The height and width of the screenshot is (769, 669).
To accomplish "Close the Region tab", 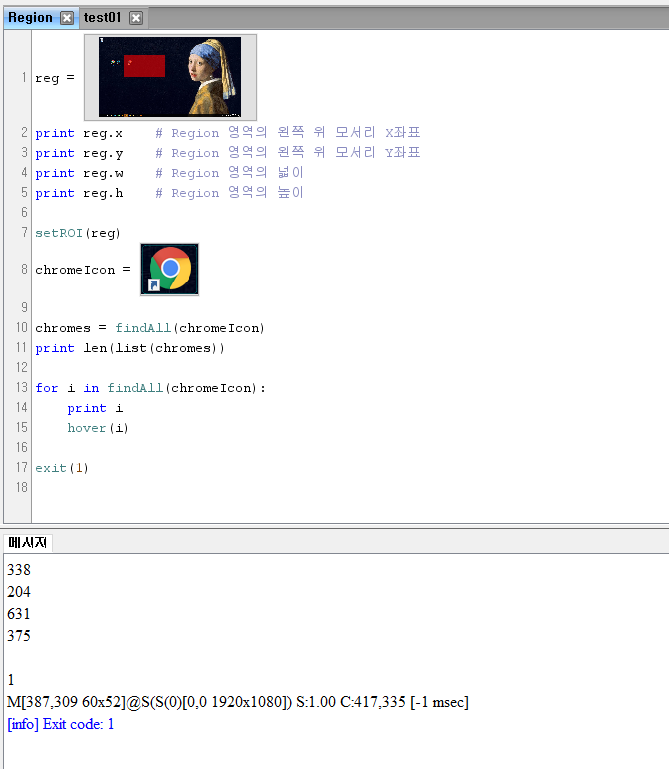I will 67,18.
